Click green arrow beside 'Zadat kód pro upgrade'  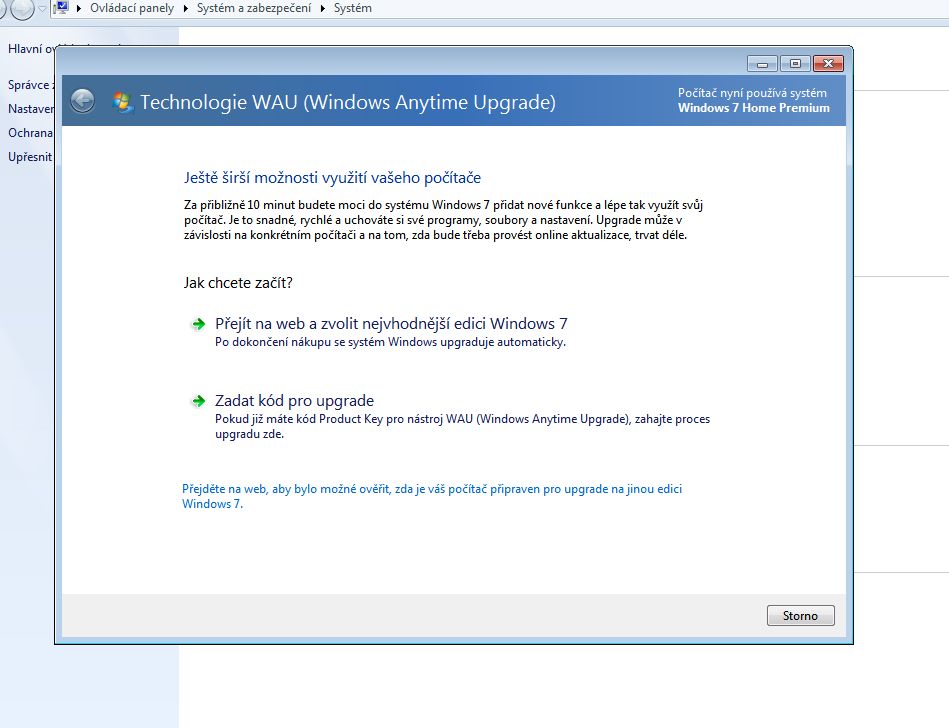(199, 401)
